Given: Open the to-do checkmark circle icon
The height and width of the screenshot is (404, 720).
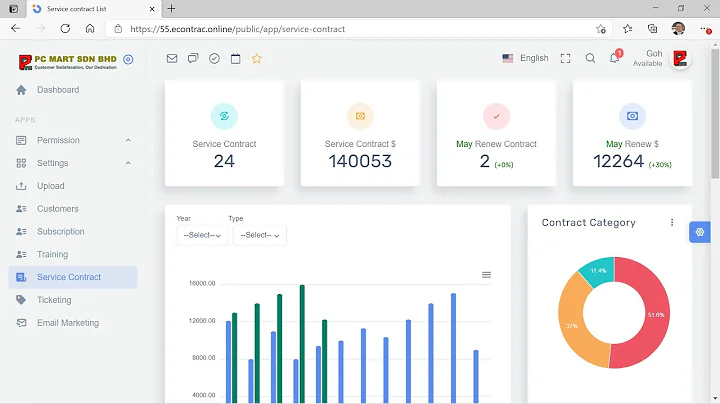Looking at the screenshot, I should click(x=214, y=58).
